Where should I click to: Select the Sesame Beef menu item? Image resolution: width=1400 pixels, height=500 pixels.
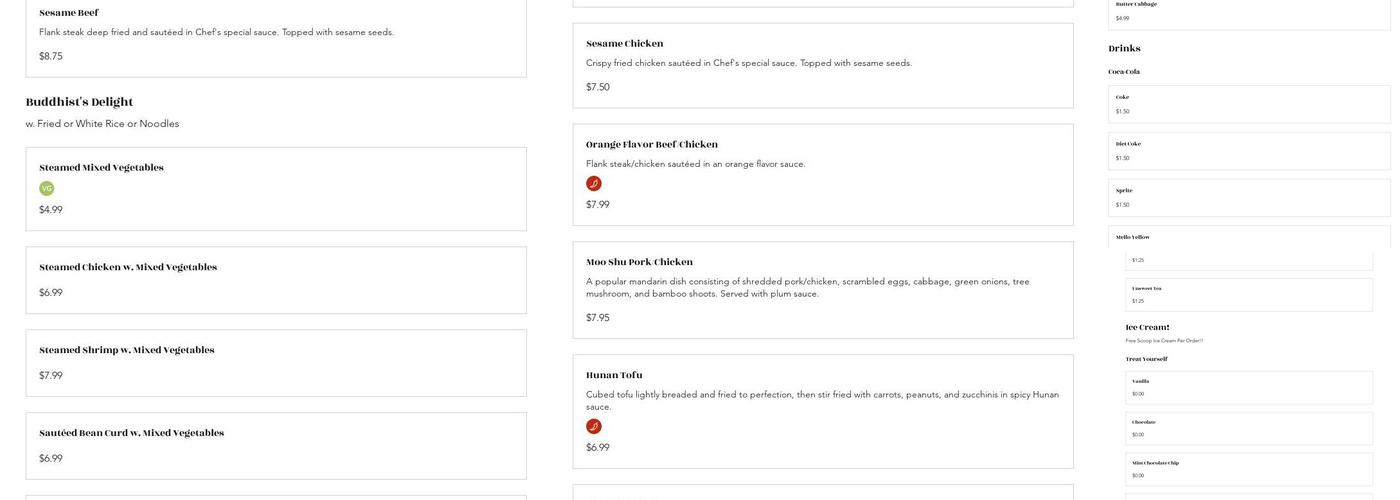(69, 13)
